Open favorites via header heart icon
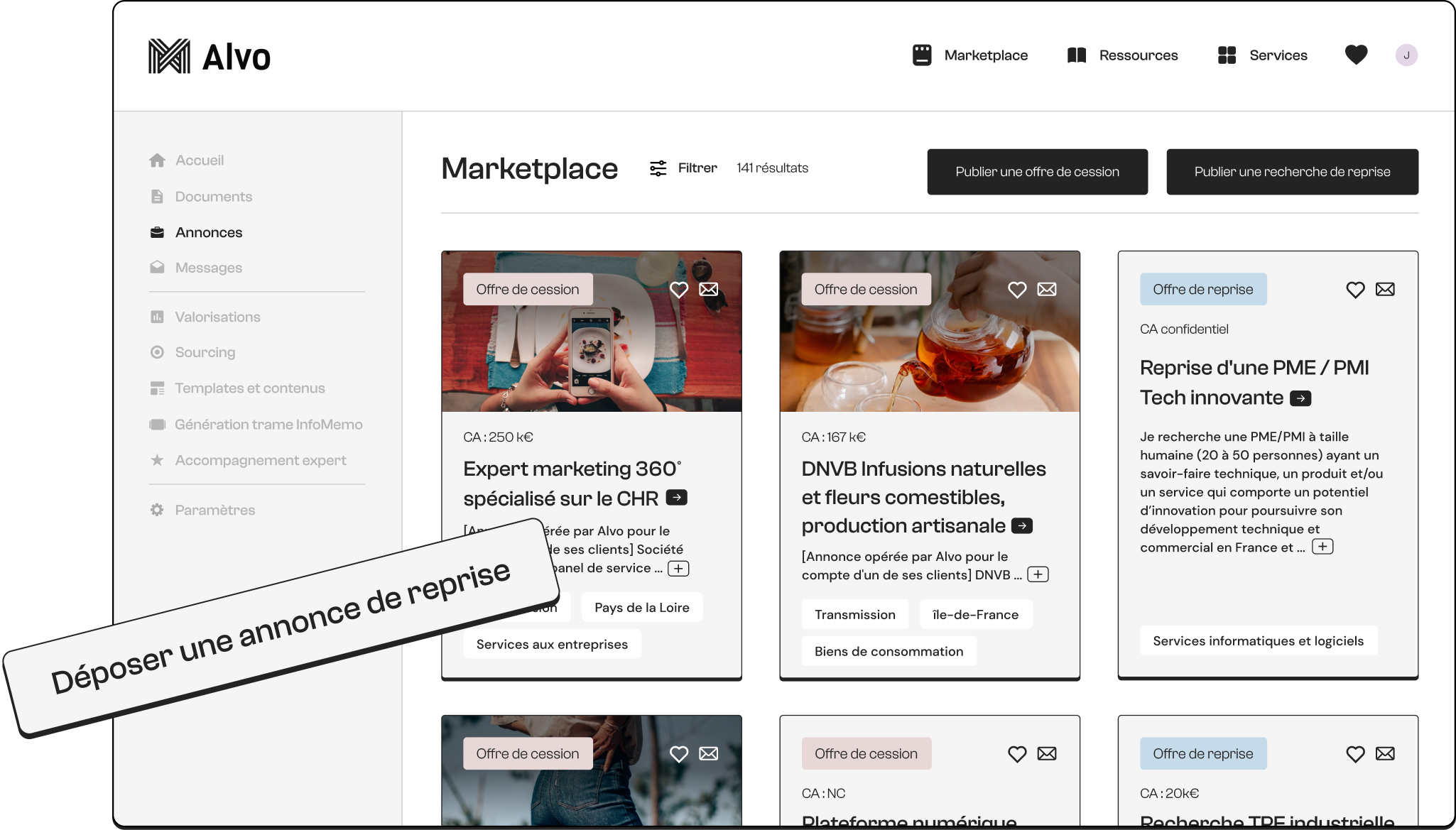The width and height of the screenshot is (1456, 830). click(x=1356, y=55)
